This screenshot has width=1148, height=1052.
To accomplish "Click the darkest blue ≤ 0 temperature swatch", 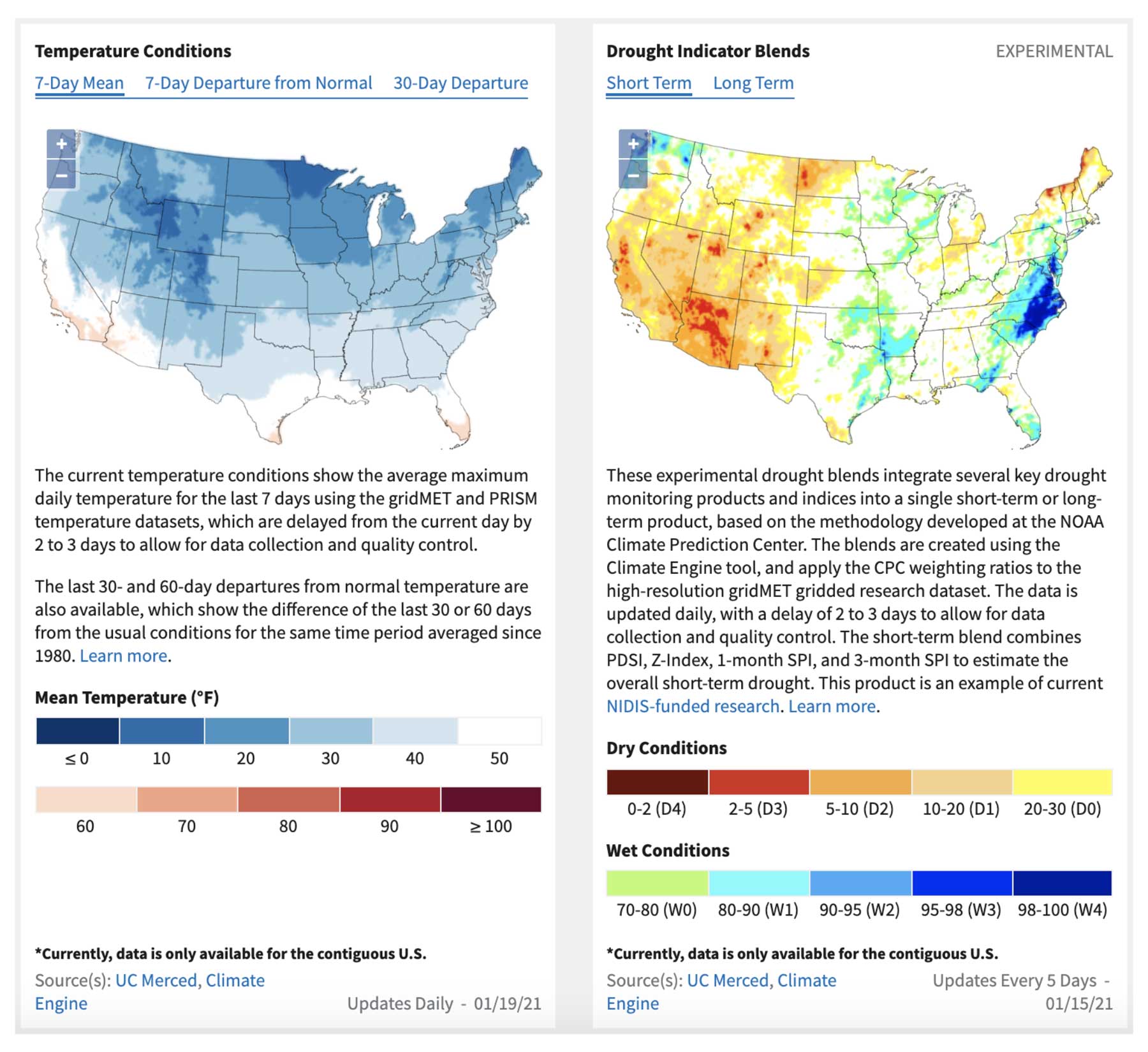I will pyautogui.click(x=77, y=731).
